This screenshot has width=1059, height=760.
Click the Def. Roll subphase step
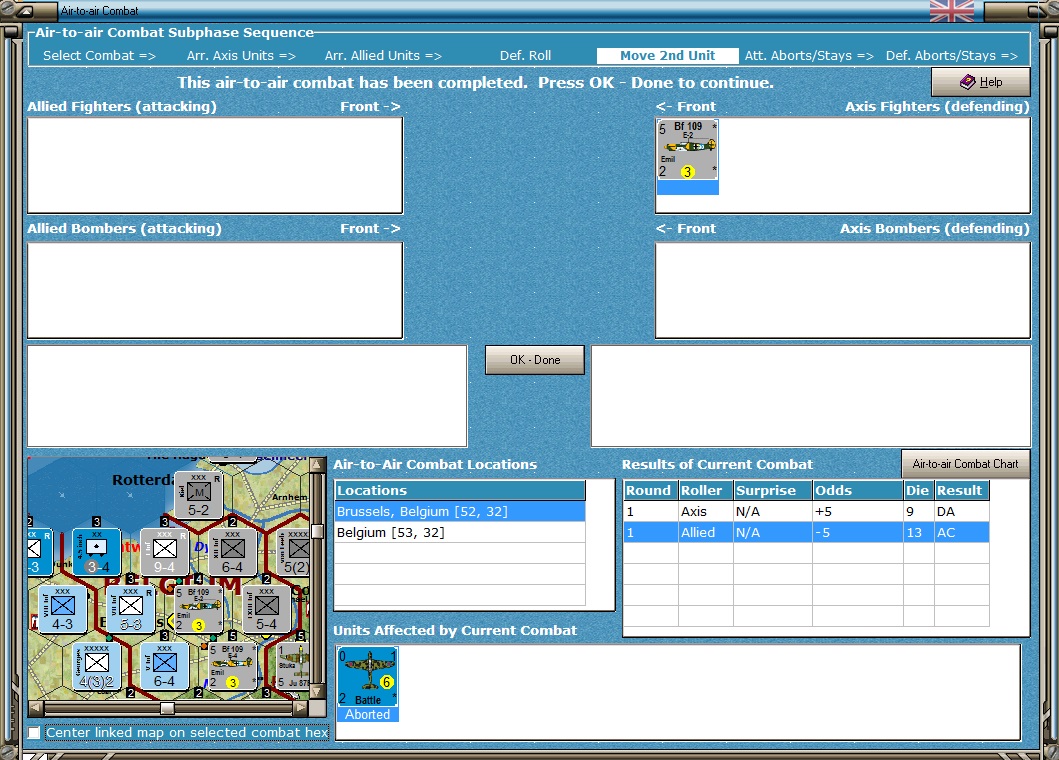525,55
